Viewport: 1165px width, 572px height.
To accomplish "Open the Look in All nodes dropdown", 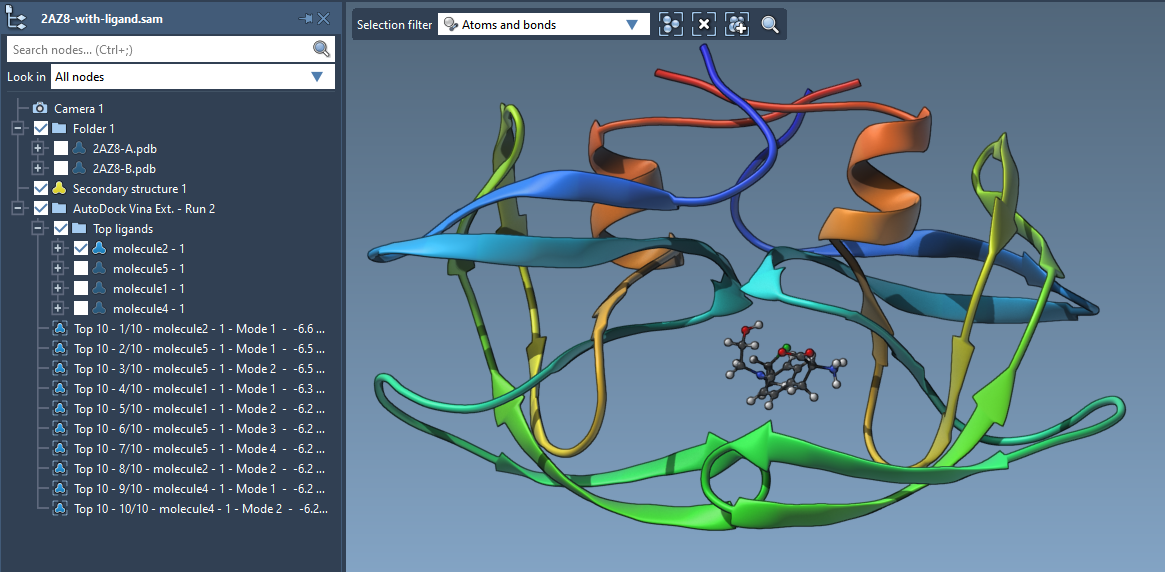I will [317, 77].
